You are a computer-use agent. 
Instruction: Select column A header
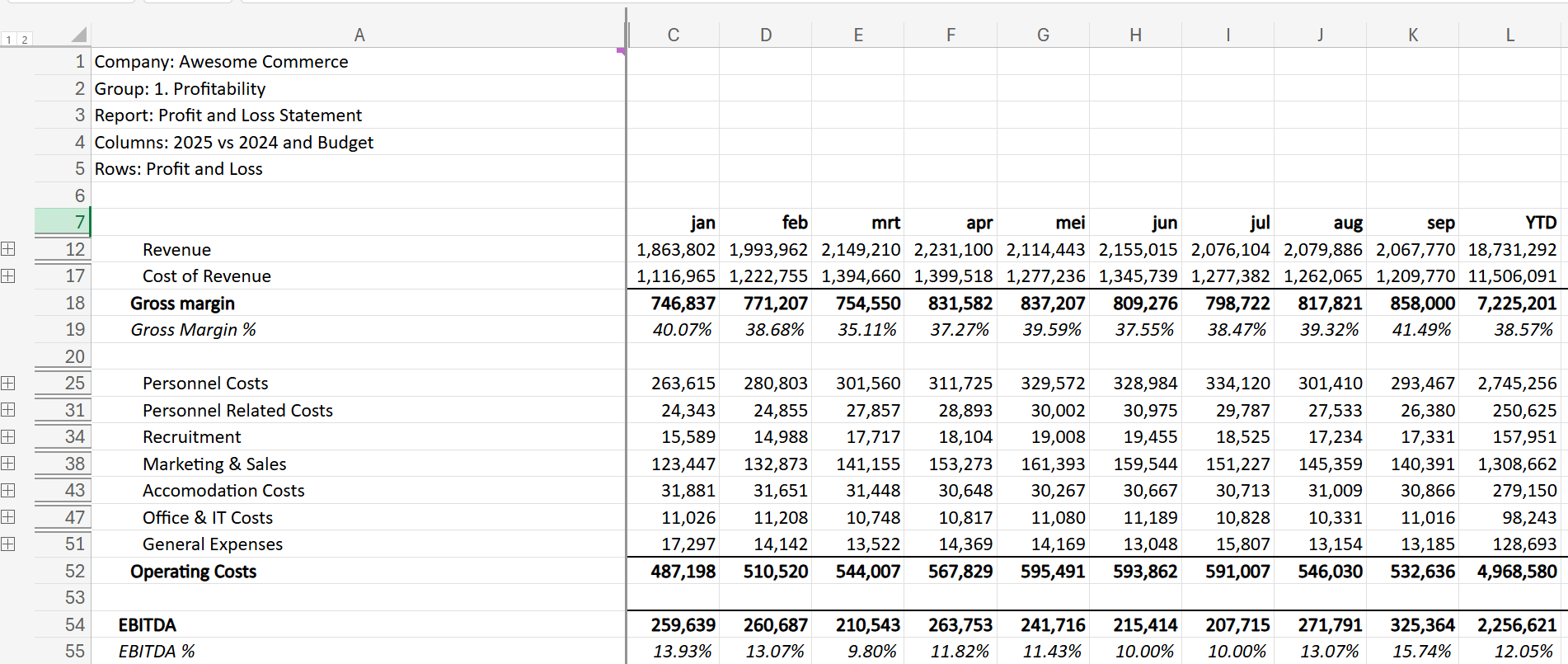(359, 35)
